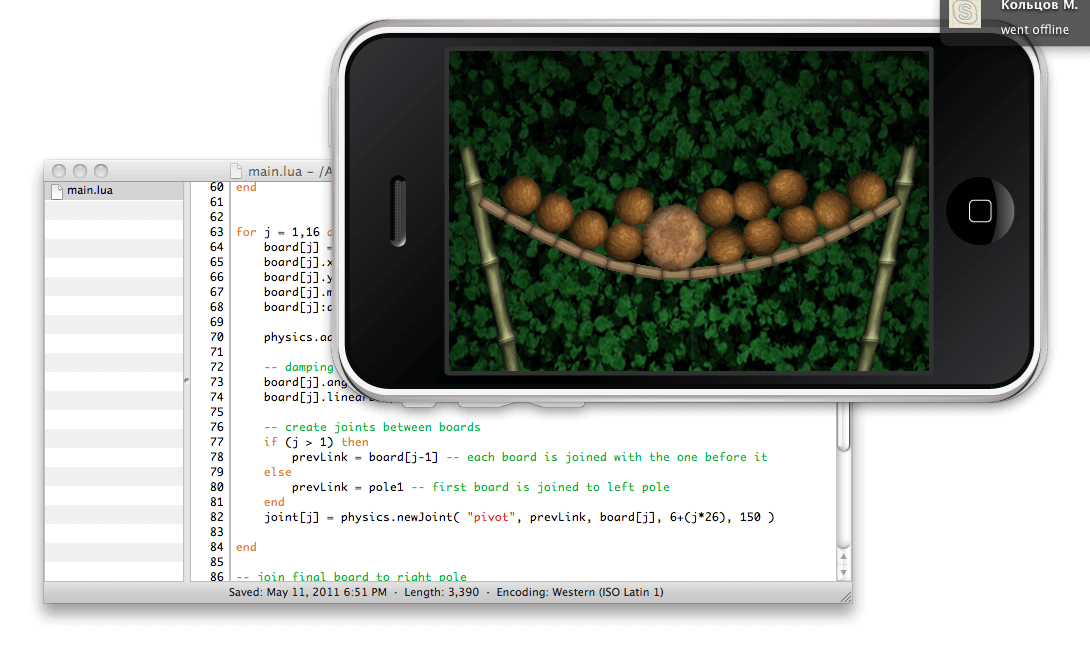Click the large coconut ball in the simulator
The width and height of the screenshot is (1090, 664).
[x=674, y=236]
